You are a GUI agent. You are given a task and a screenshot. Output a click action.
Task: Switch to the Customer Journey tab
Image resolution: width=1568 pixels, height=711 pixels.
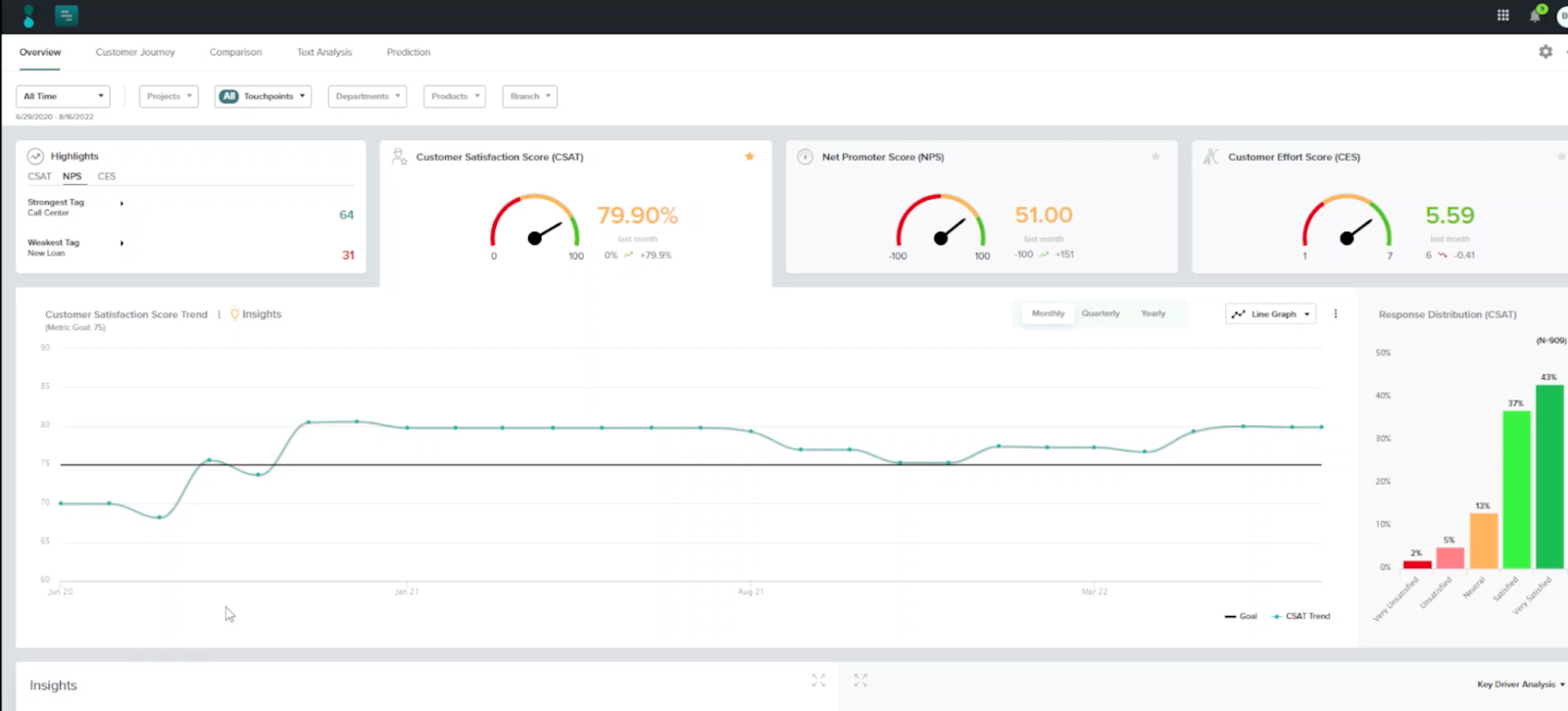(x=135, y=52)
